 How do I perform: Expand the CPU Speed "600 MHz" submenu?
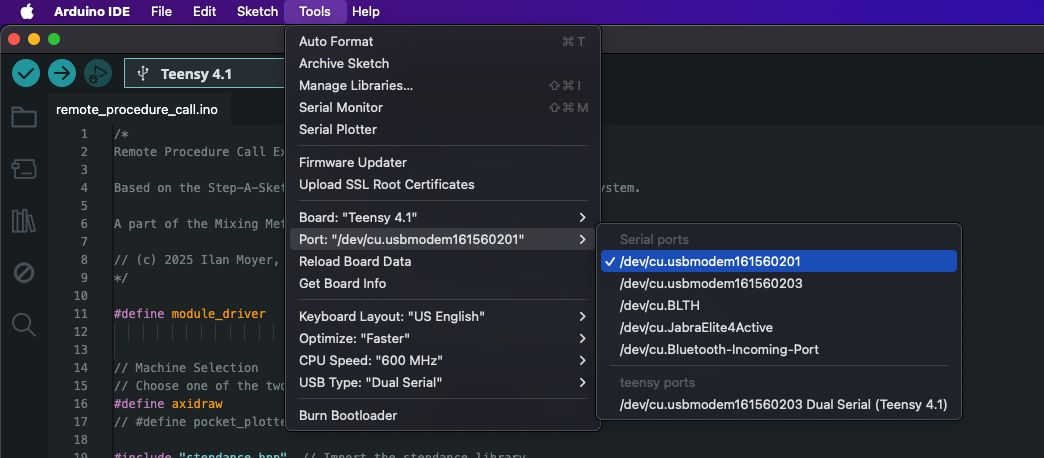click(x=442, y=360)
